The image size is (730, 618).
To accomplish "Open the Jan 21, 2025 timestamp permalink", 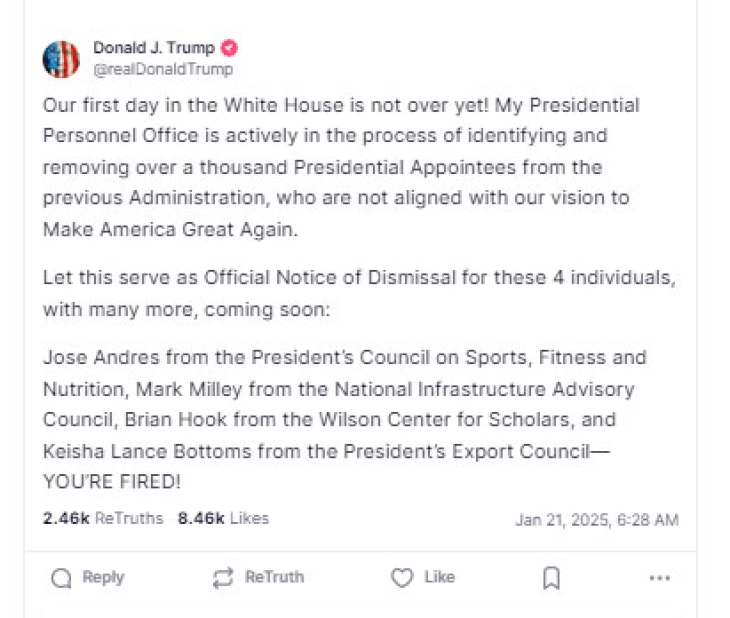I will click(x=597, y=520).
